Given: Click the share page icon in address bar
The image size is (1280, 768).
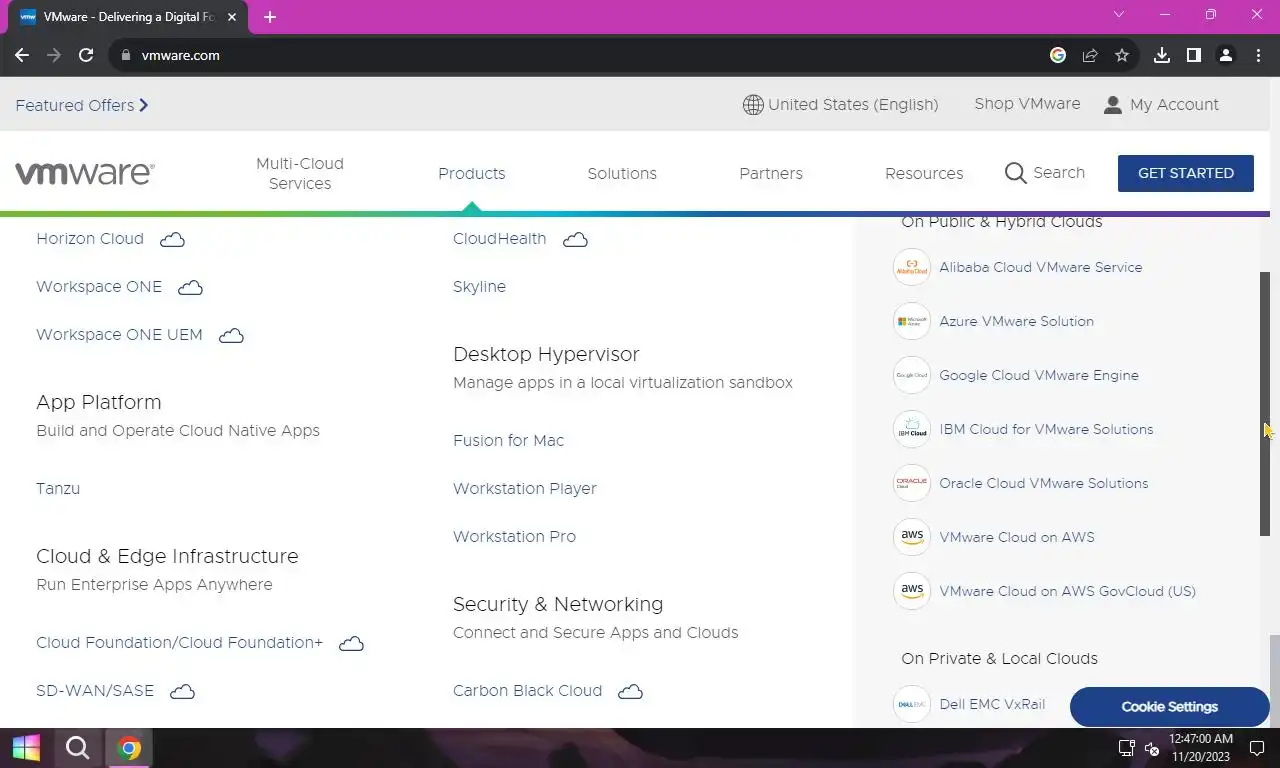Looking at the screenshot, I should pos(1090,55).
